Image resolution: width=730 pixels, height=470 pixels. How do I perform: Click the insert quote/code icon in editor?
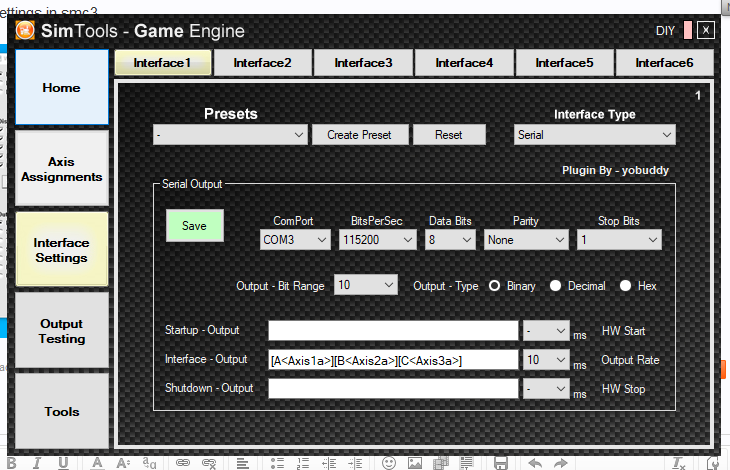466,463
